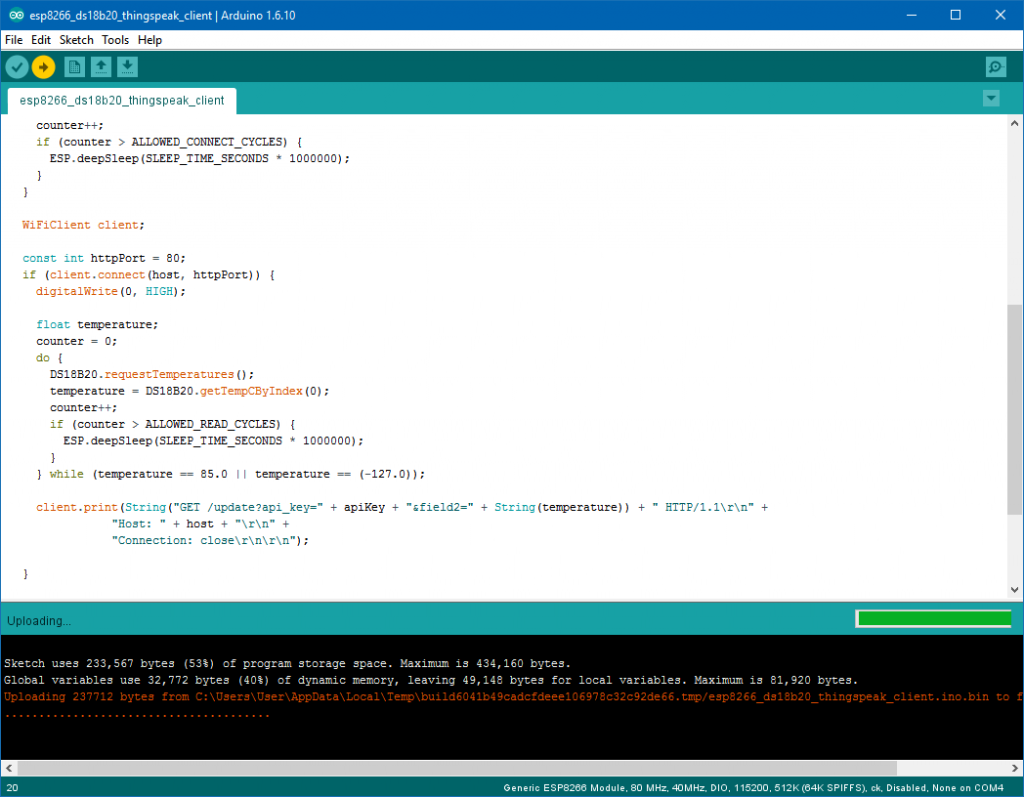Open the Help menu
The height and width of the screenshot is (797, 1024).
coord(150,40)
